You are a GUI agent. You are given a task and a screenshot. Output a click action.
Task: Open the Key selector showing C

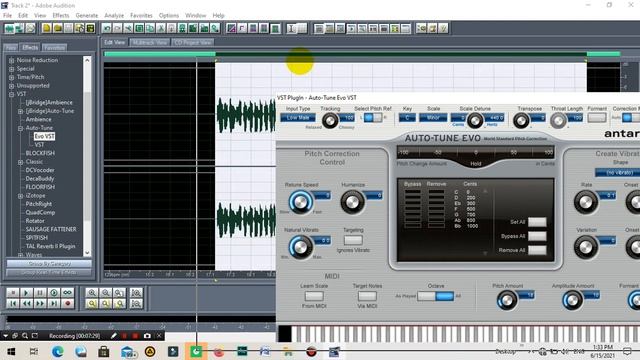407,118
